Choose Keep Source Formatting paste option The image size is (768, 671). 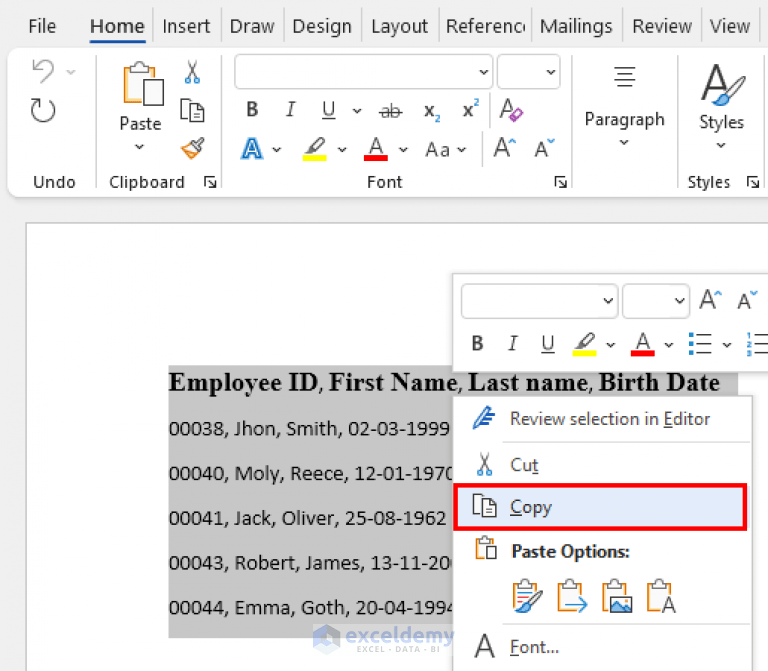click(x=527, y=596)
